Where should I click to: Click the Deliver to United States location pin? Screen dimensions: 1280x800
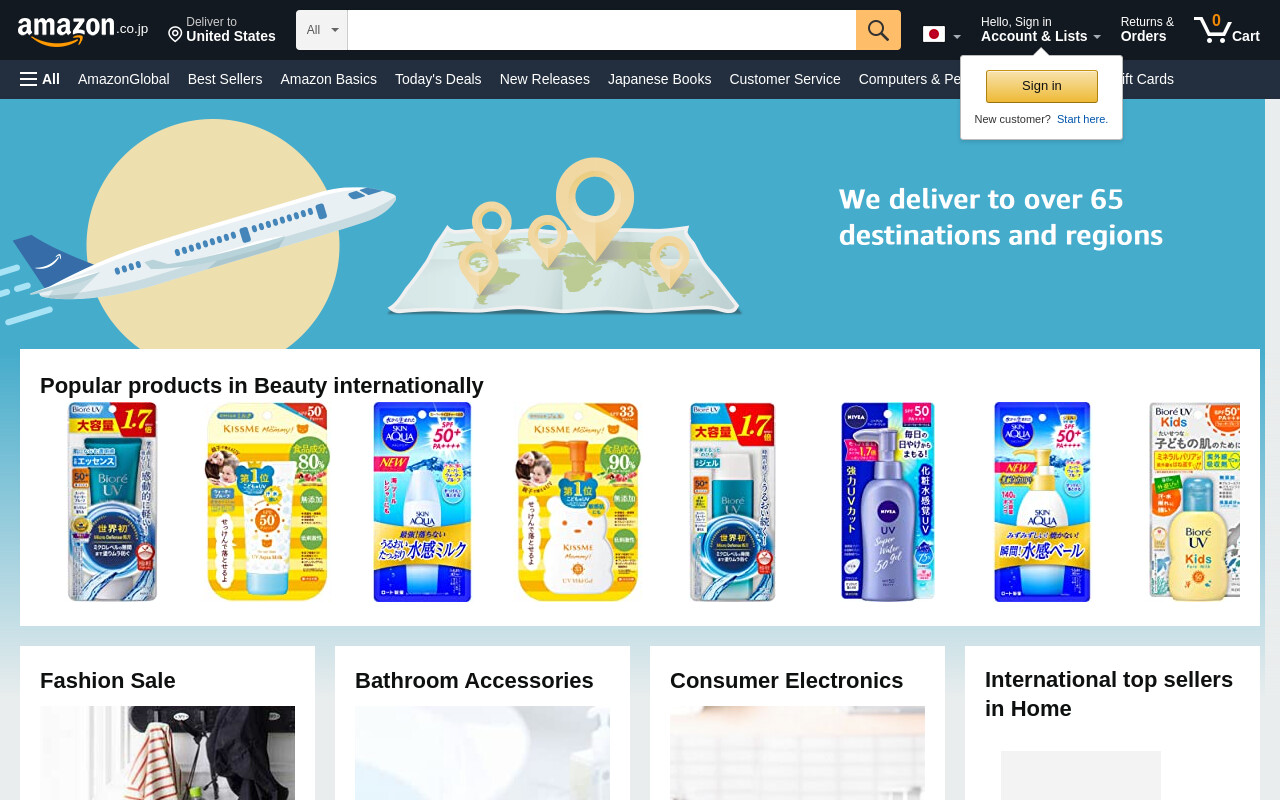pyautogui.click(x=175, y=35)
